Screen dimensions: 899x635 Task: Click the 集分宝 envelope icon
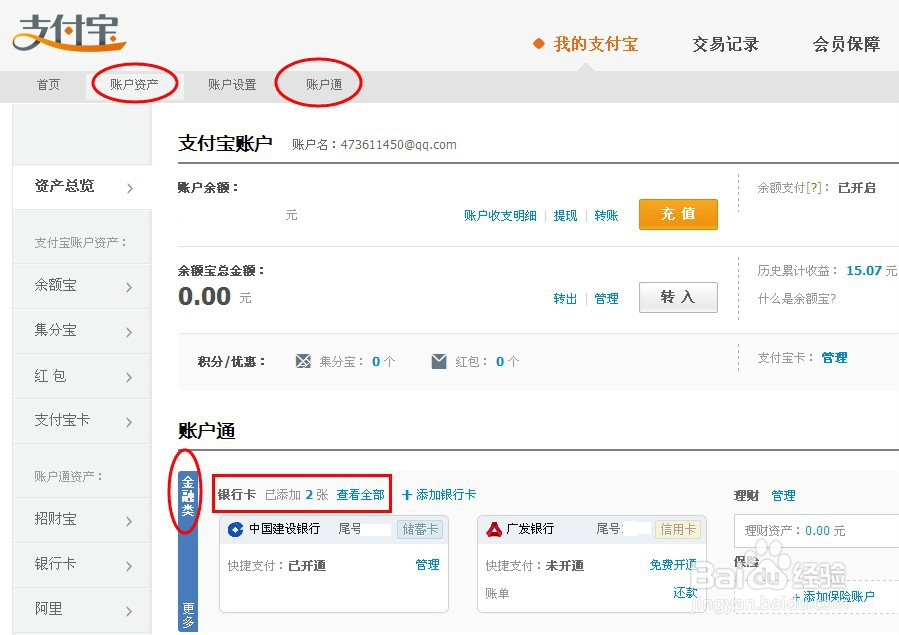tap(303, 361)
